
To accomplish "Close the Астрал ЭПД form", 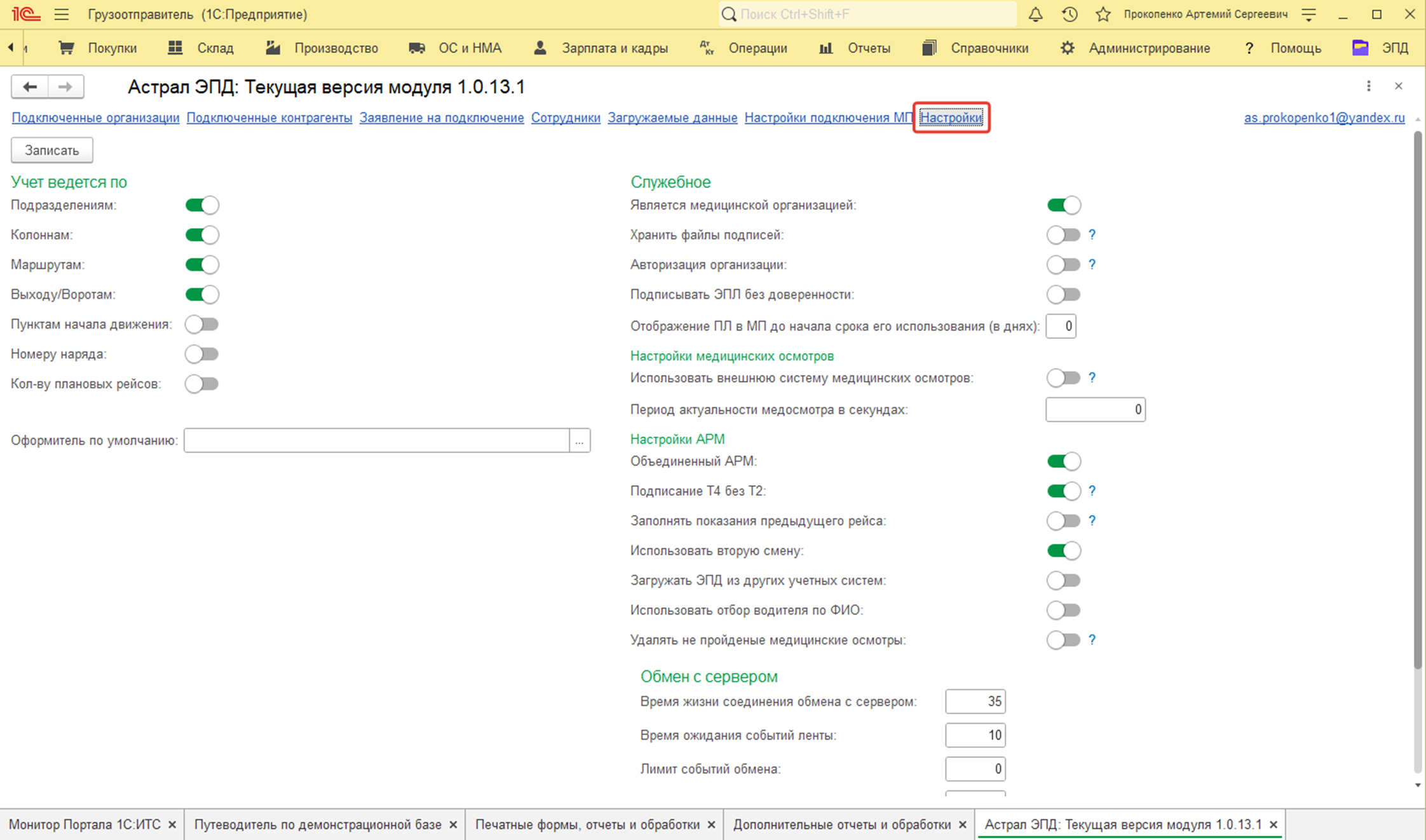I will click(1399, 86).
